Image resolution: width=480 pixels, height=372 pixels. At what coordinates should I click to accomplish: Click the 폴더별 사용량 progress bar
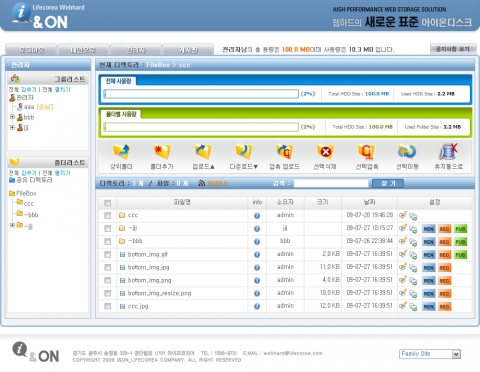[201, 127]
